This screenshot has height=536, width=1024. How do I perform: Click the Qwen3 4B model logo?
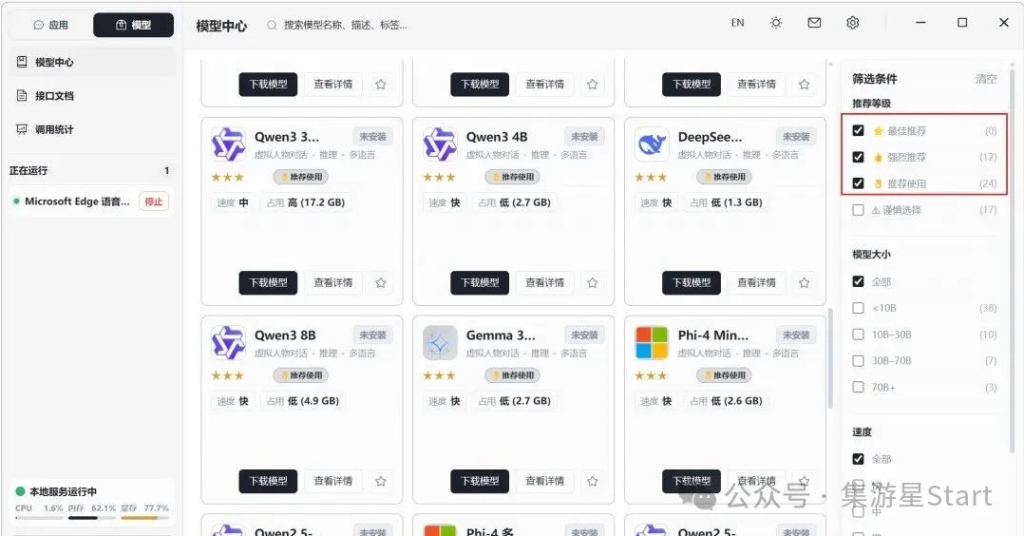click(x=440, y=144)
